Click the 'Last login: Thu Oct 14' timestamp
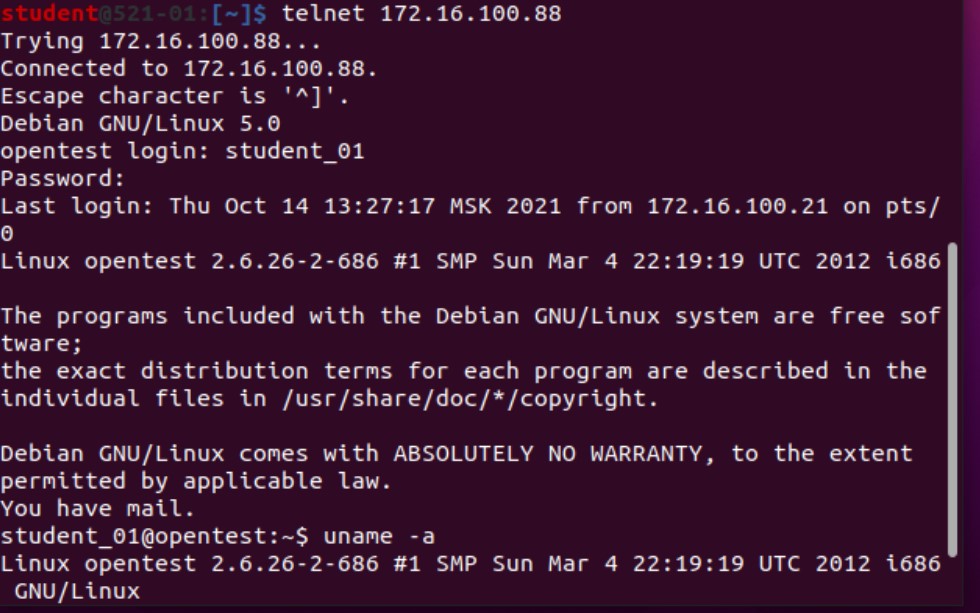The image size is (980, 613). (154, 206)
